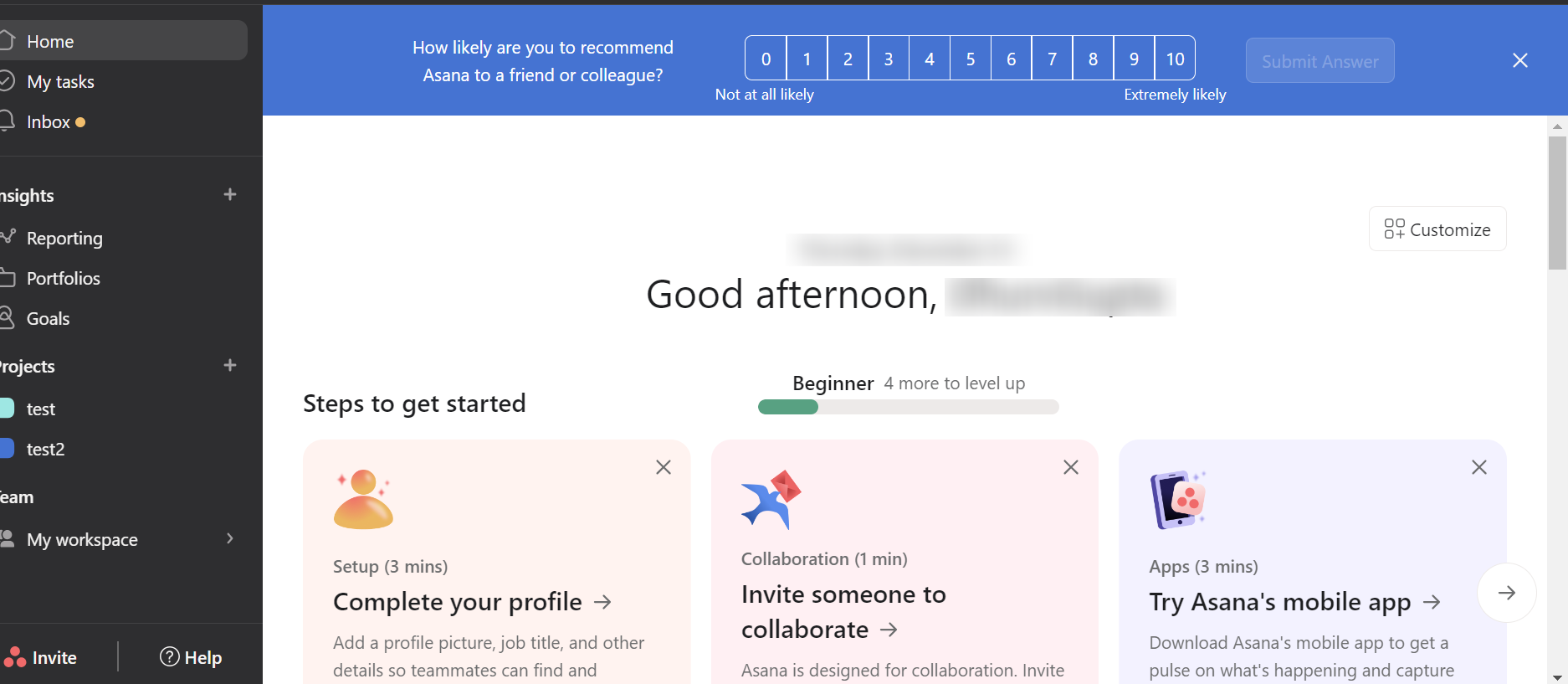Click the plus icon next to Insights
This screenshot has height=684, width=1568.
click(230, 195)
